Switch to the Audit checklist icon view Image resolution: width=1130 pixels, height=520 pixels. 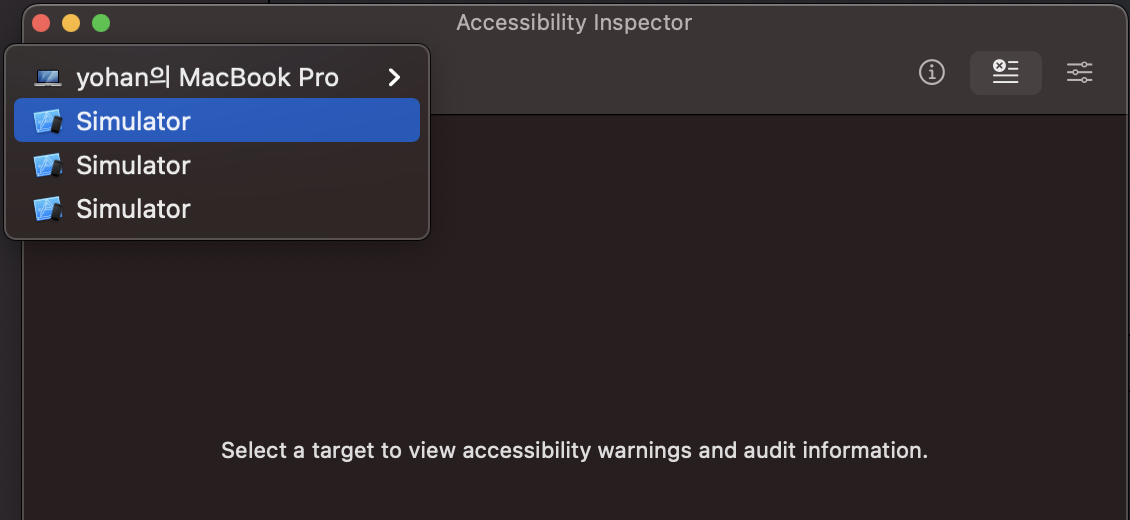tap(1005, 73)
